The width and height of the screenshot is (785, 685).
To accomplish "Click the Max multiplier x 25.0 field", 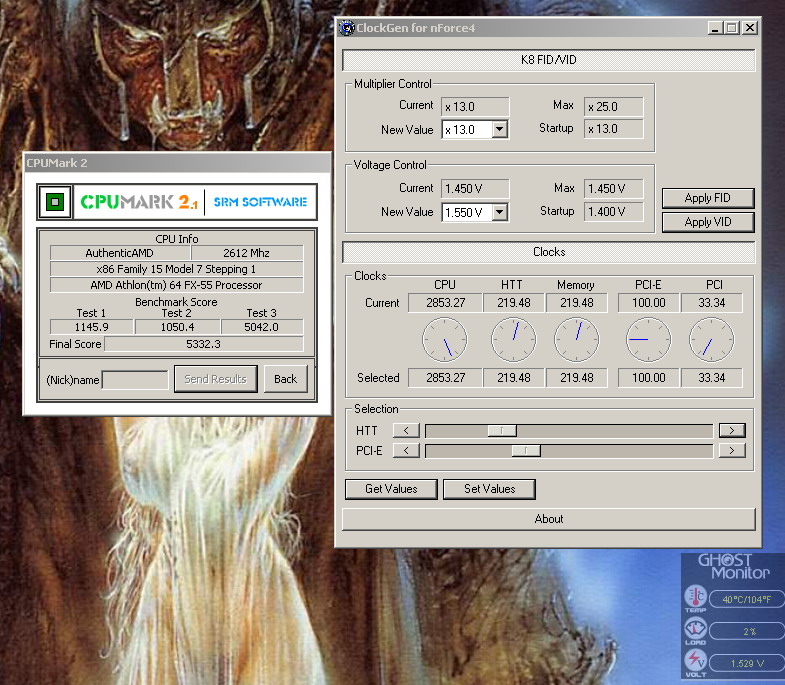I will tap(613, 107).
